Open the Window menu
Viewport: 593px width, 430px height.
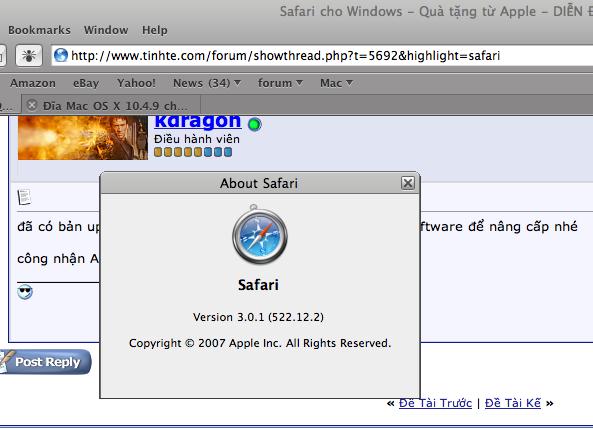click(106, 30)
